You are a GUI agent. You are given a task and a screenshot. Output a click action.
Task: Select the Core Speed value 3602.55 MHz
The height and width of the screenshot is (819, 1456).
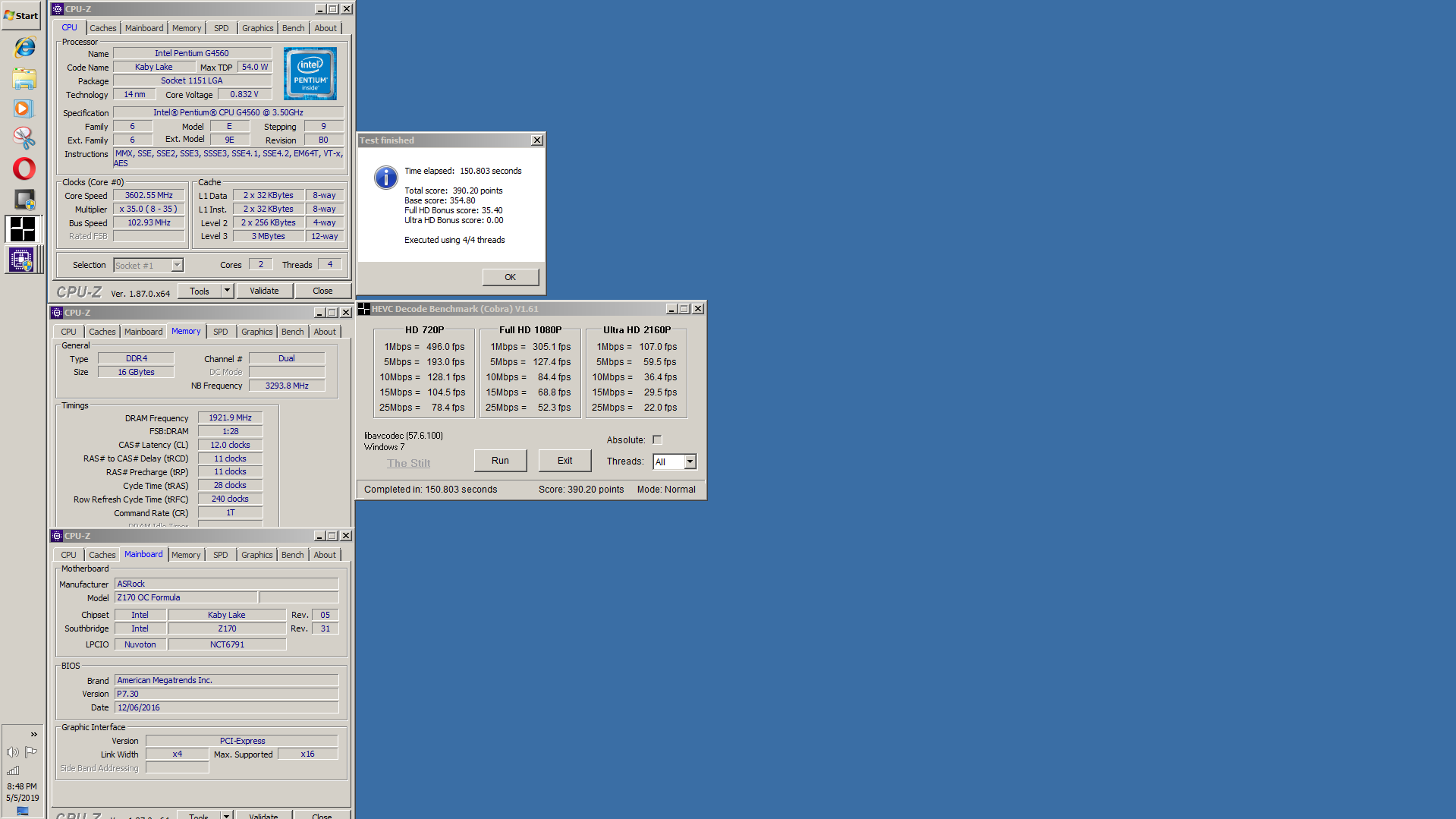pos(149,195)
